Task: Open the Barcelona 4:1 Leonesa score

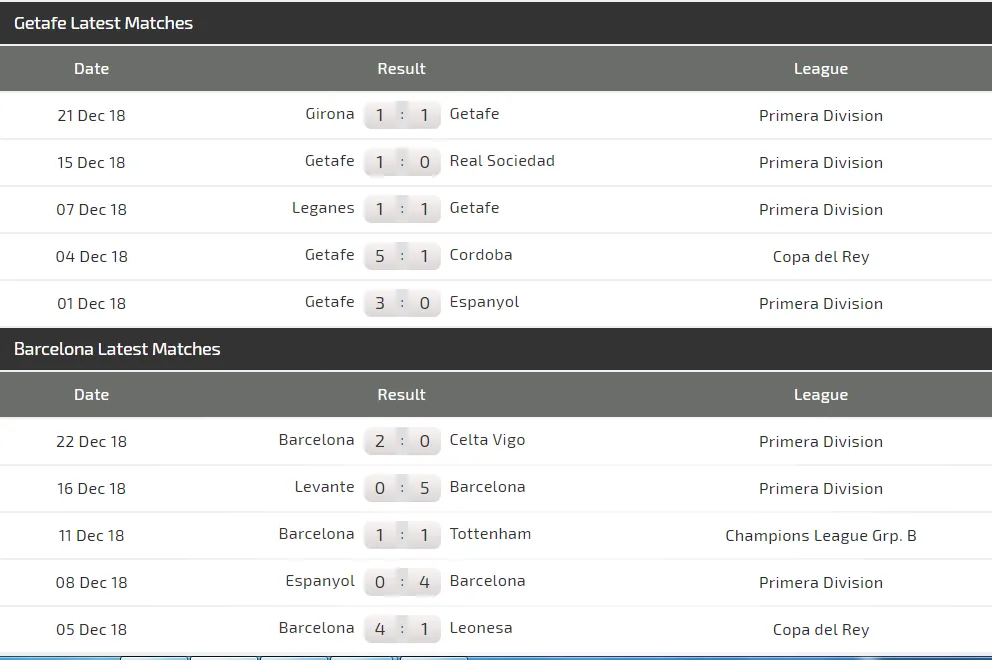Action: coord(402,629)
